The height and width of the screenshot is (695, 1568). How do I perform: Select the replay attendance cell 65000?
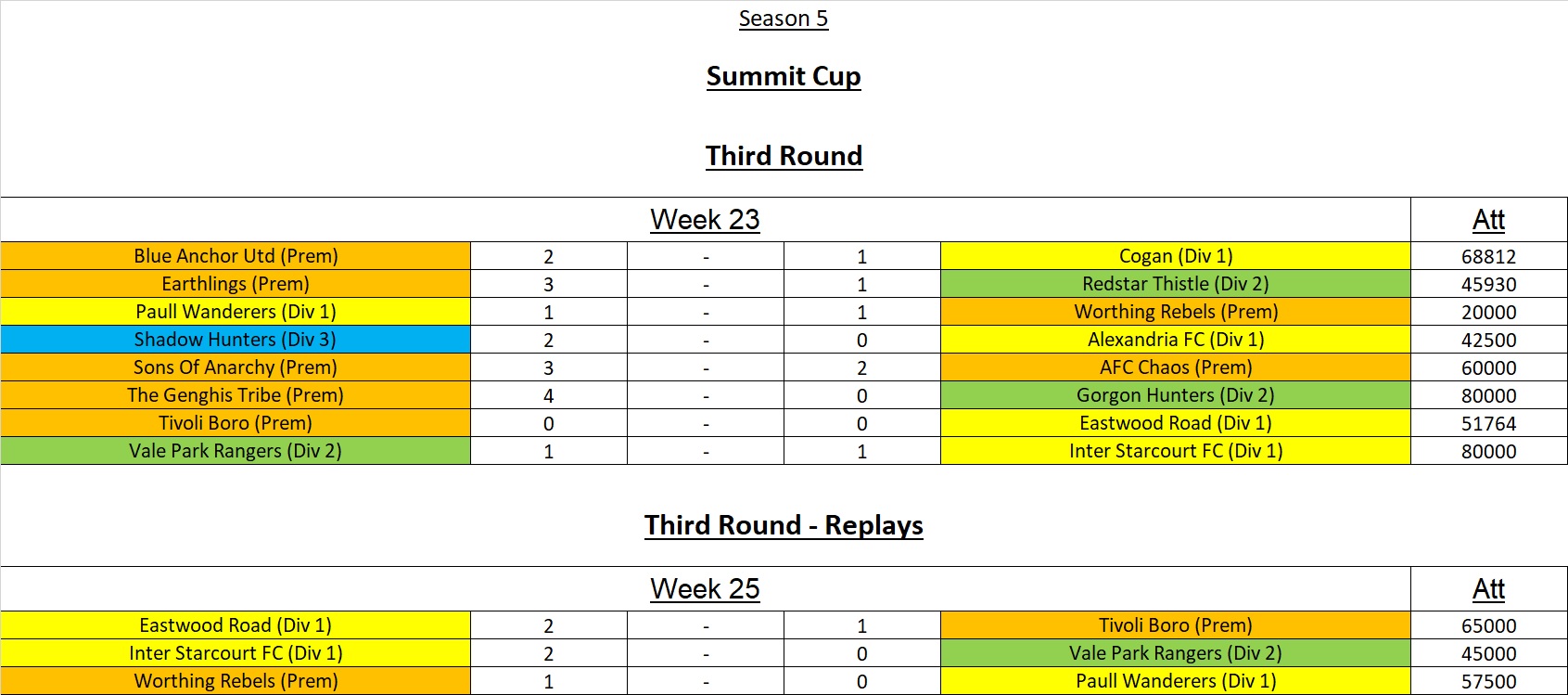tap(1488, 625)
